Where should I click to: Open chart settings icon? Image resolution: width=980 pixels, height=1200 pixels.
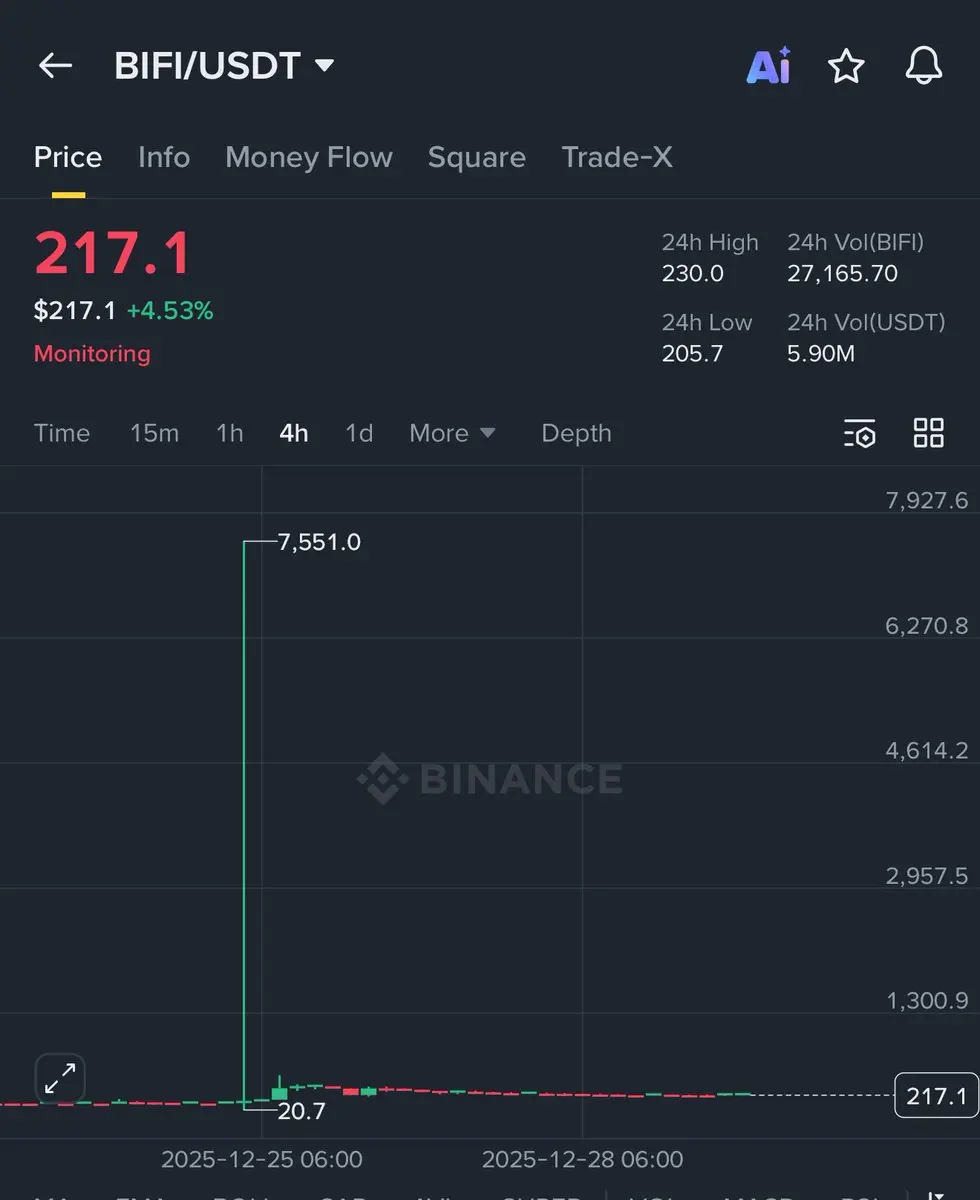click(x=859, y=433)
